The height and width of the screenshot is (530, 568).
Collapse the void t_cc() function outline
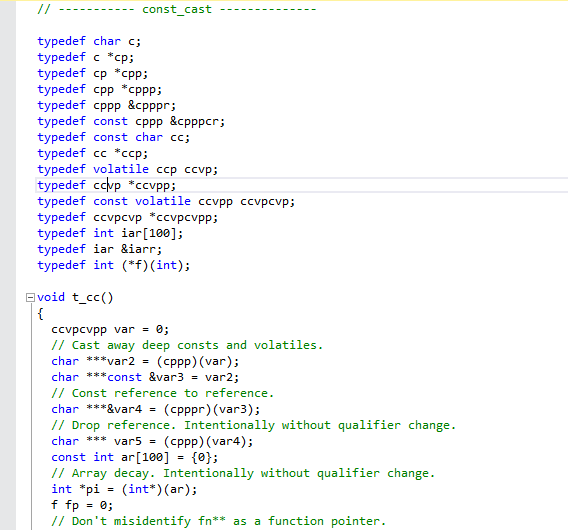click(x=30, y=297)
